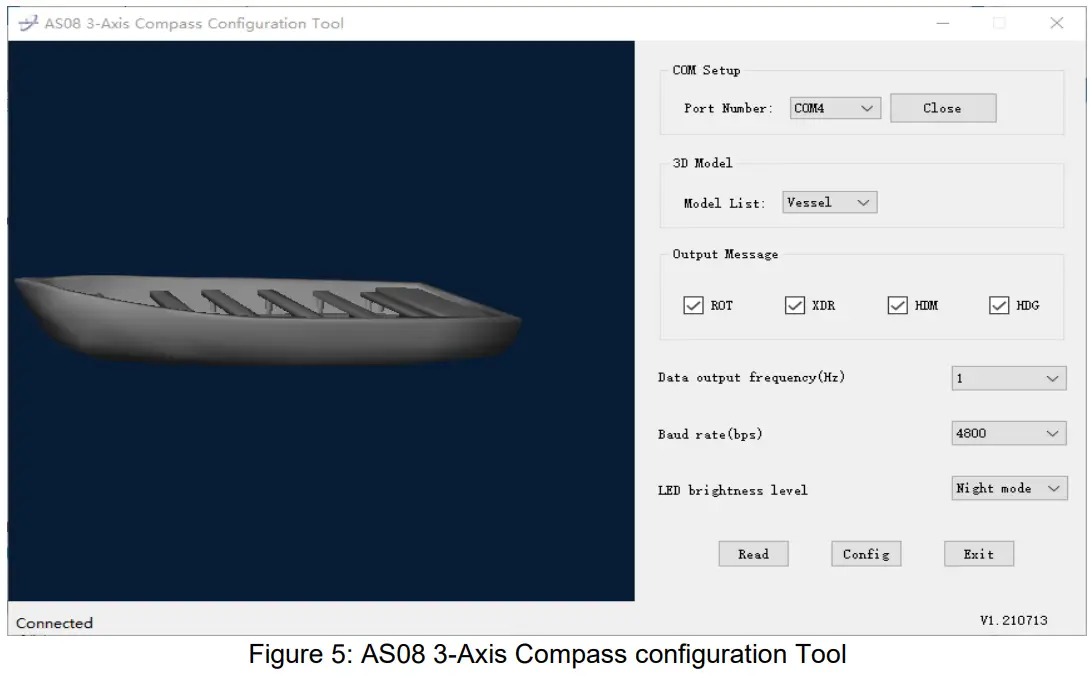This screenshot has width=1091, height=677.
Task: Toggle the HDM output message checkbox
Action: click(x=898, y=305)
